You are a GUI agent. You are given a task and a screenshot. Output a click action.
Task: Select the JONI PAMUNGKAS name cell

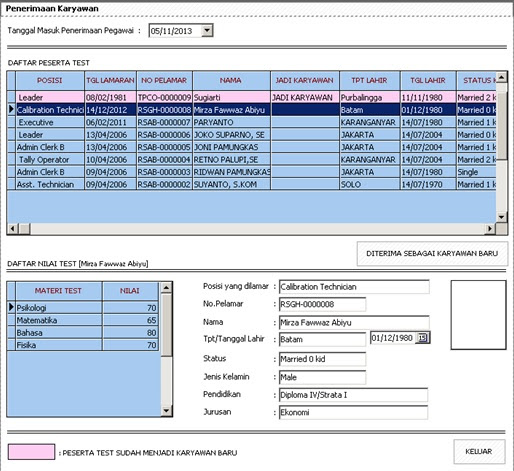[x=231, y=147]
